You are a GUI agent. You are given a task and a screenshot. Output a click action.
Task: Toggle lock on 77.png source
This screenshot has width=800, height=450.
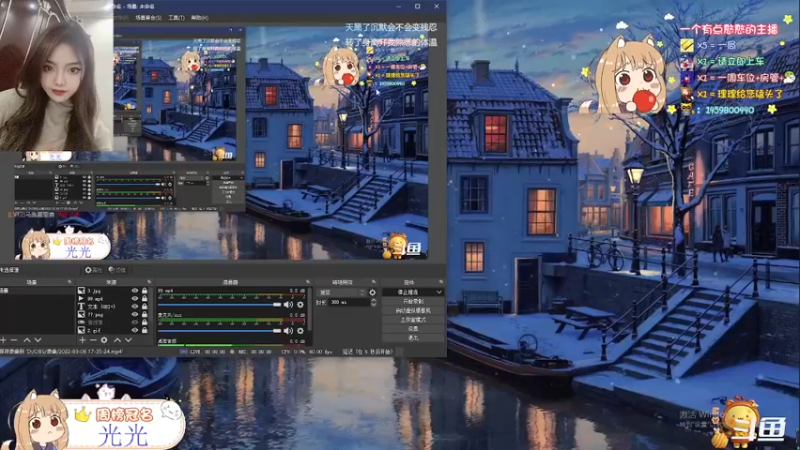pos(144,314)
